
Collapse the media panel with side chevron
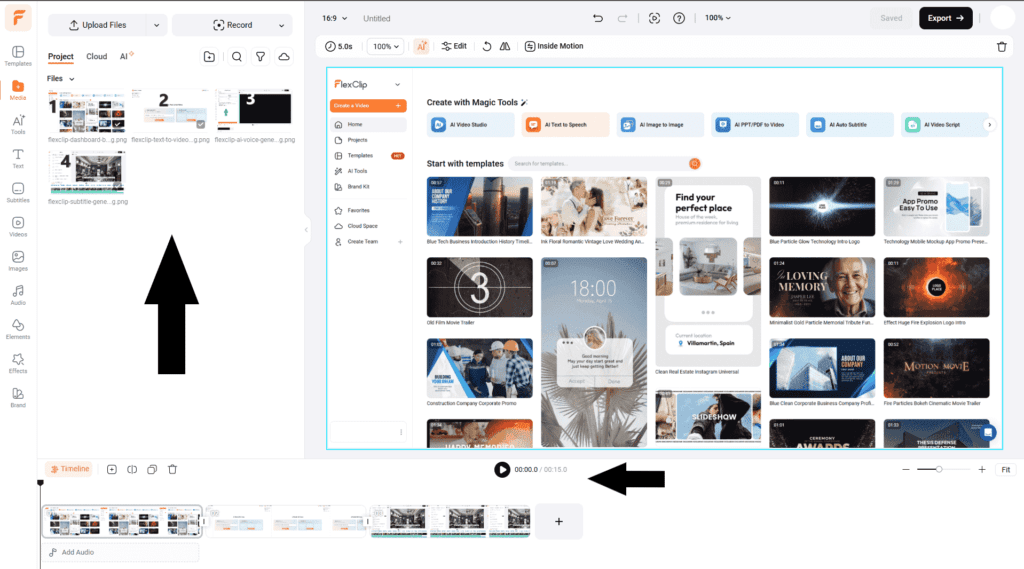(x=306, y=229)
